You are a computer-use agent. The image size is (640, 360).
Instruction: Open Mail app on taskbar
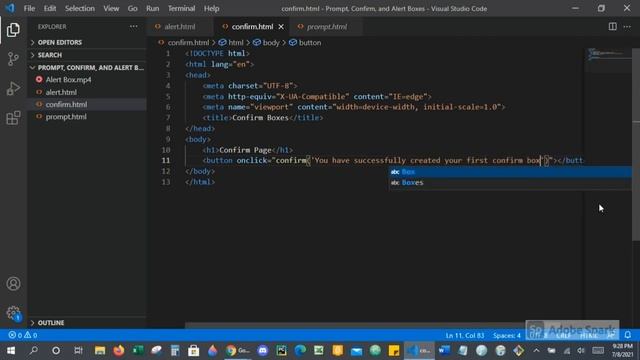coord(356,351)
